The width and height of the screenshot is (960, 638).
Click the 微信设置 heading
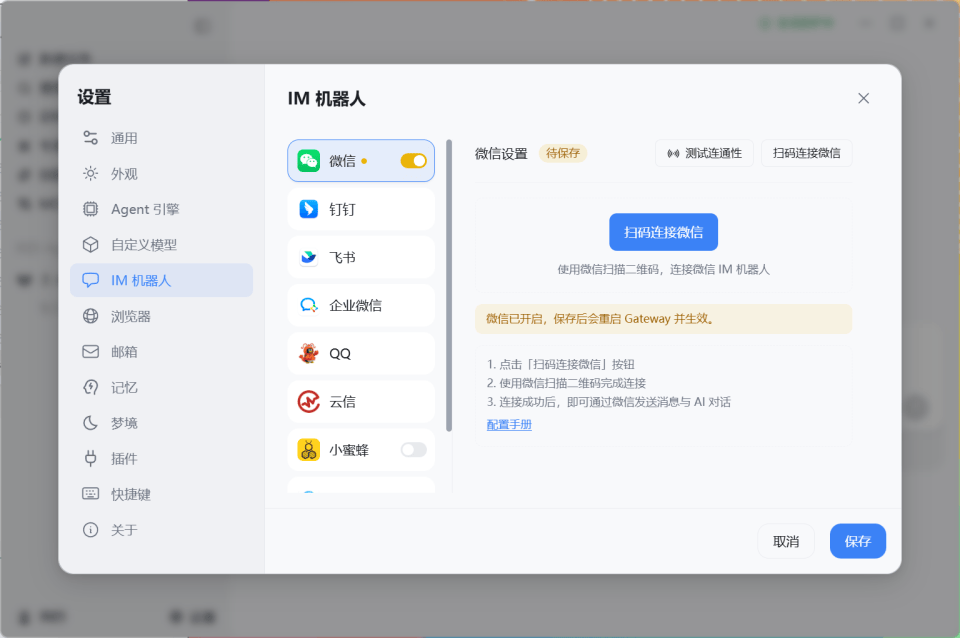click(x=501, y=154)
